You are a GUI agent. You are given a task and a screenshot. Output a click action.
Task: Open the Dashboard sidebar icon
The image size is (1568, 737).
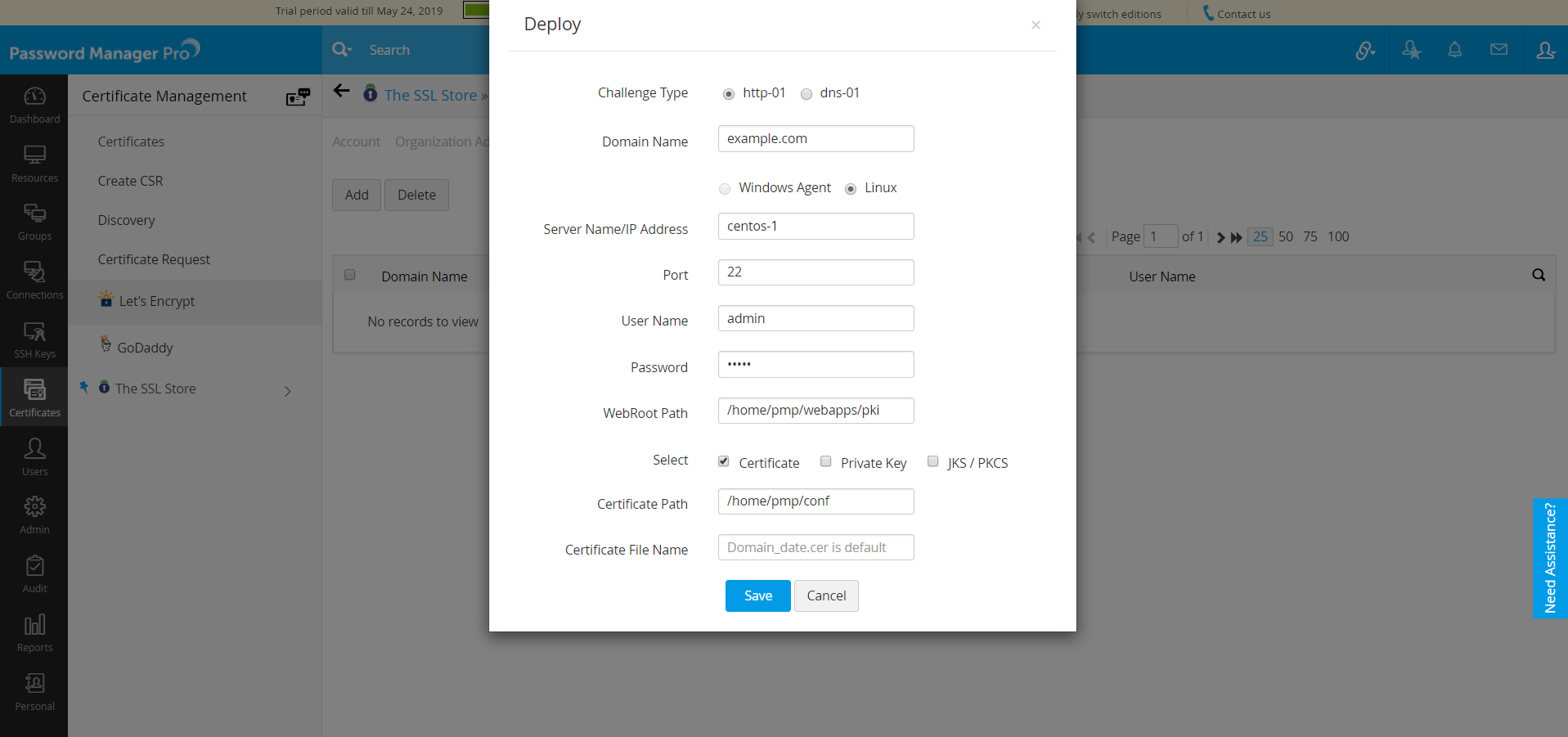pos(34,105)
